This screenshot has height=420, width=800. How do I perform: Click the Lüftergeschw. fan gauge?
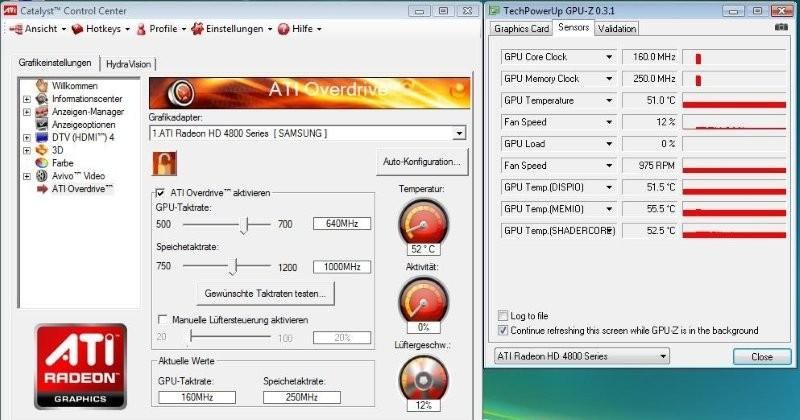click(423, 379)
